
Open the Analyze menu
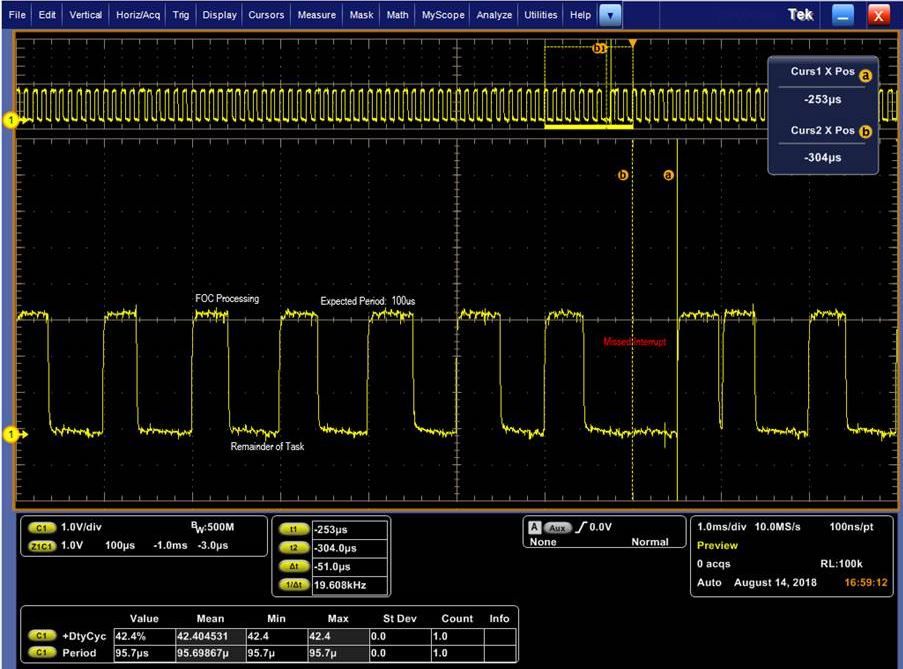pos(494,15)
